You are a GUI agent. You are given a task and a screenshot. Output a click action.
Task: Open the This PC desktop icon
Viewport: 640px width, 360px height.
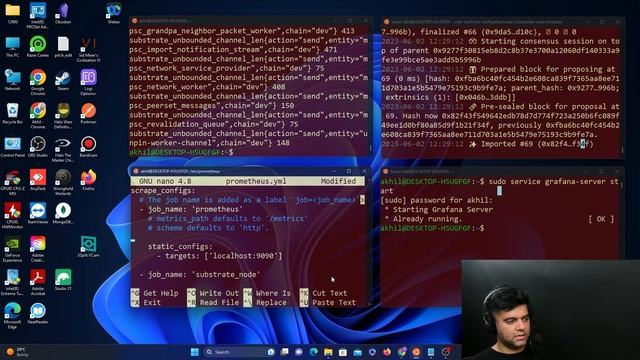[12, 46]
